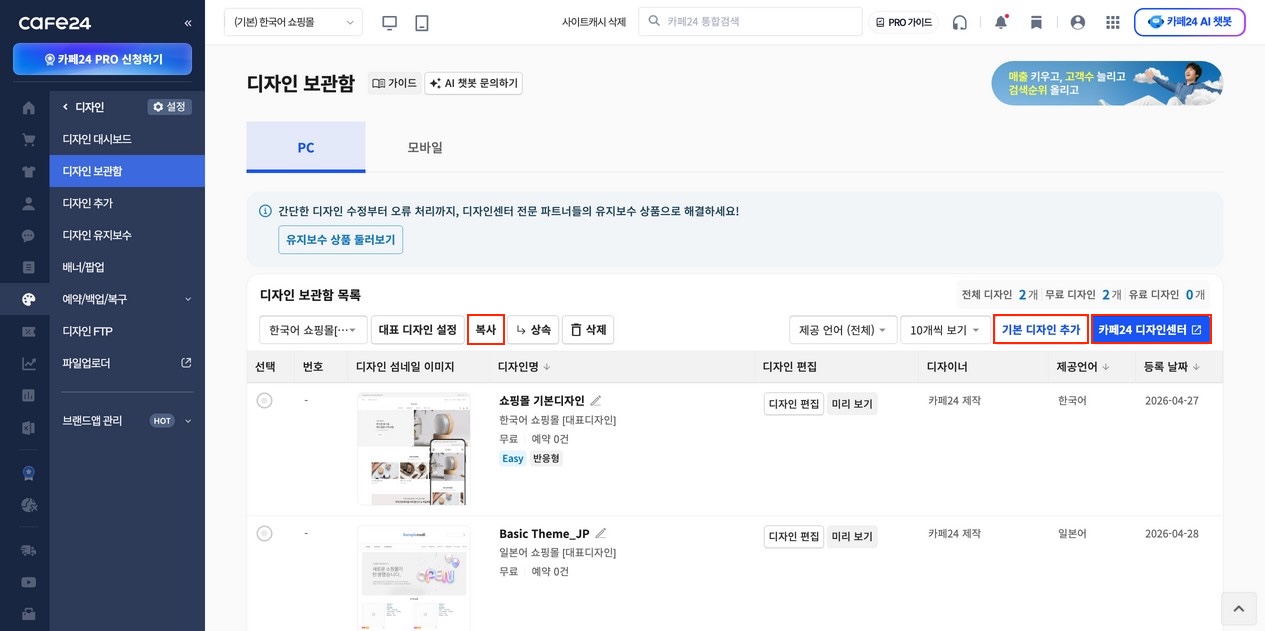Viewport: 1265px width, 631px height.
Task: Select radio button for 쇼핑몰 기본디자인 row
Action: pos(264,400)
